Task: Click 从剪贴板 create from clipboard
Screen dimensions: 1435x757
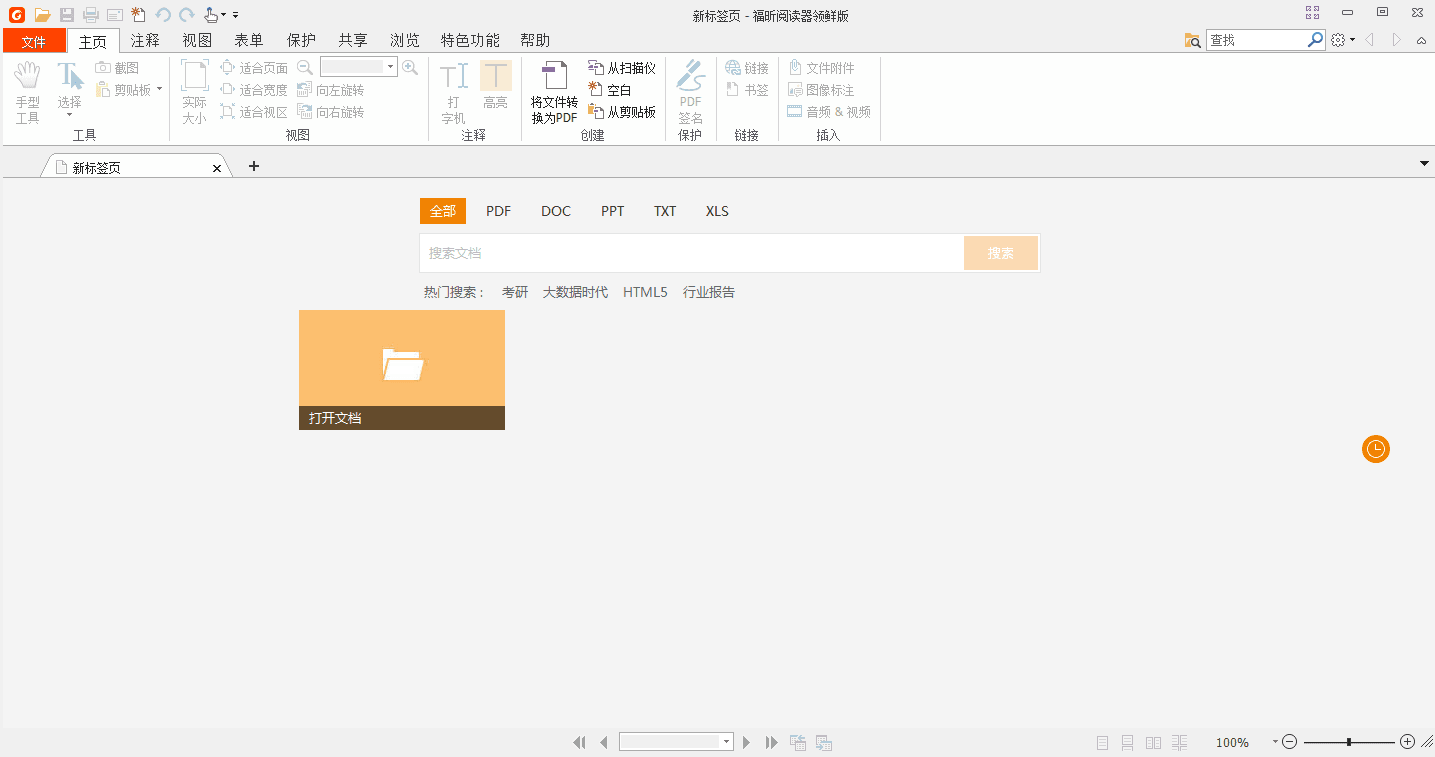Action: click(x=622, y=112)
